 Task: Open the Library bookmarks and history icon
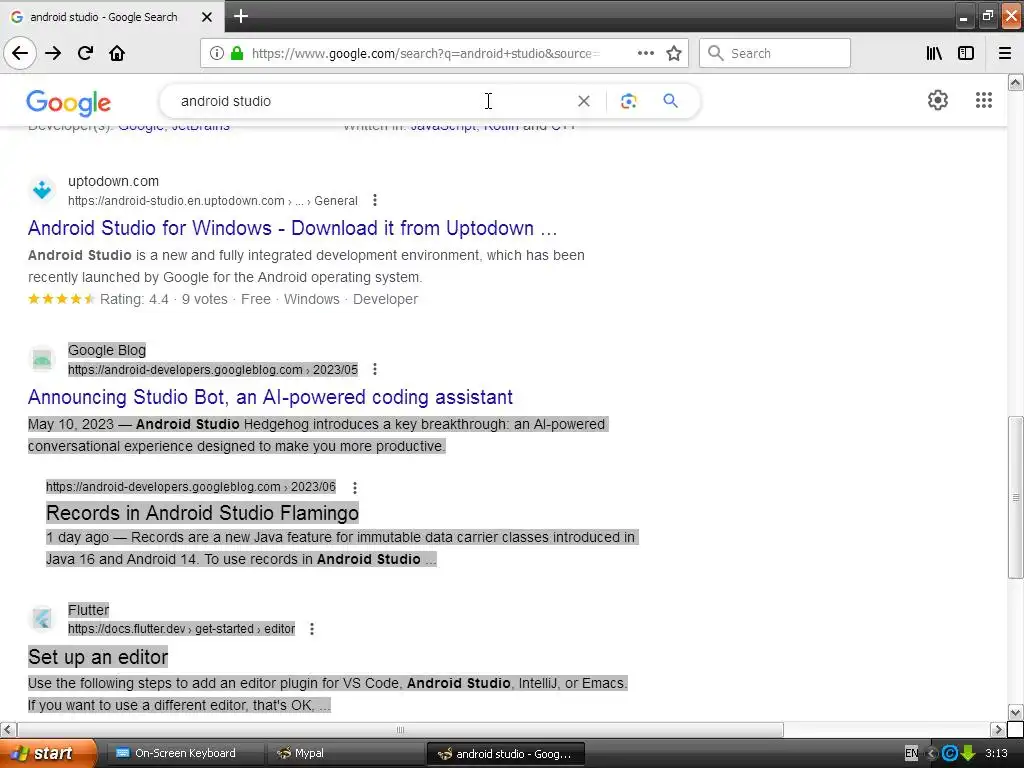pos(935,54)
